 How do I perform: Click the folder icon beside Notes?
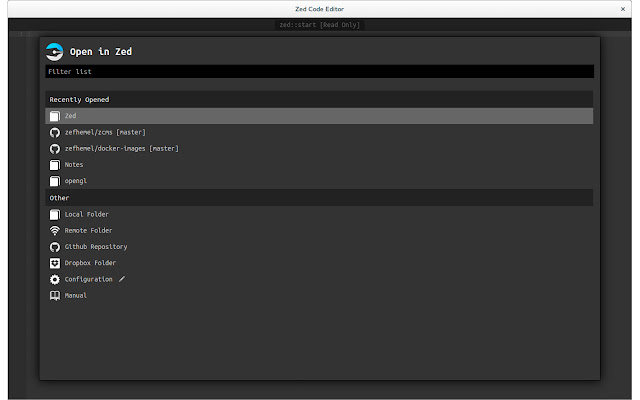coord(55,165)
